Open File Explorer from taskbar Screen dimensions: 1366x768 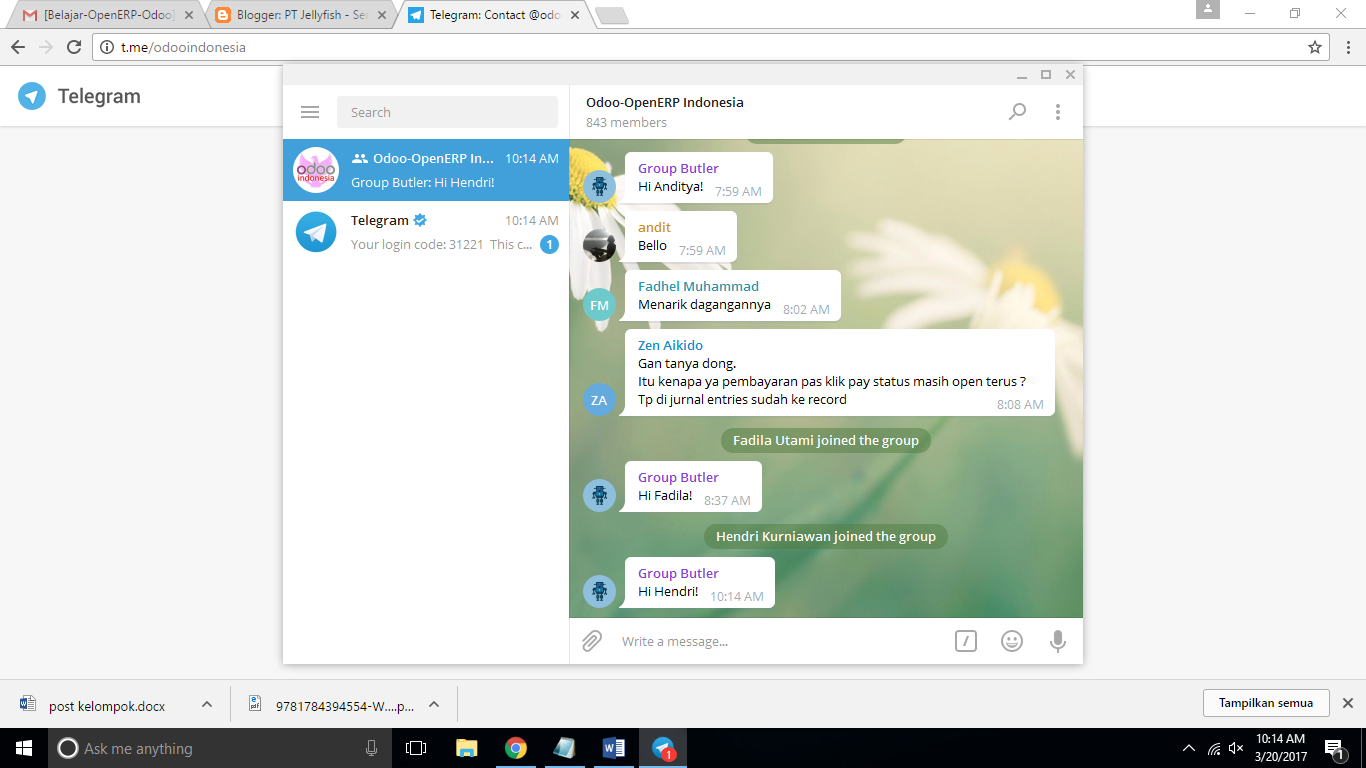tap(466, 748)
